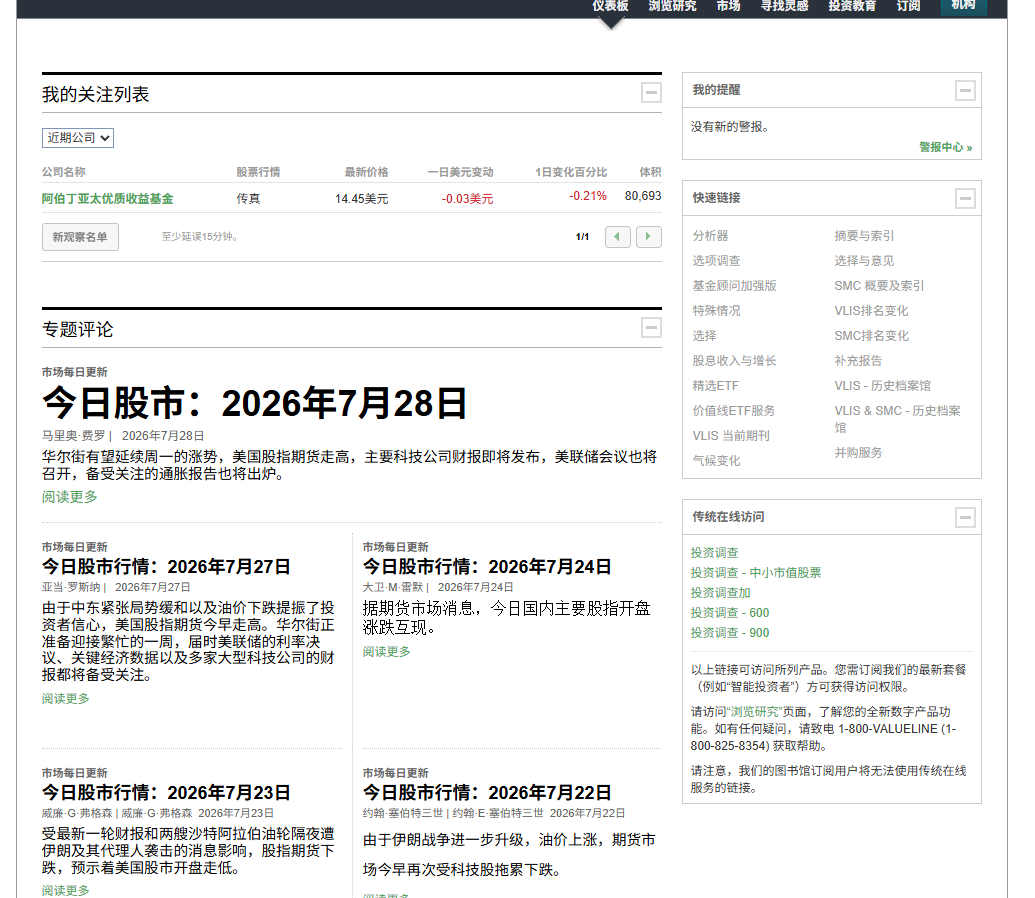The width and height of the screenshot is (1035, 898).
Task: Read more of the July 24 article
Action: point(386,652)
